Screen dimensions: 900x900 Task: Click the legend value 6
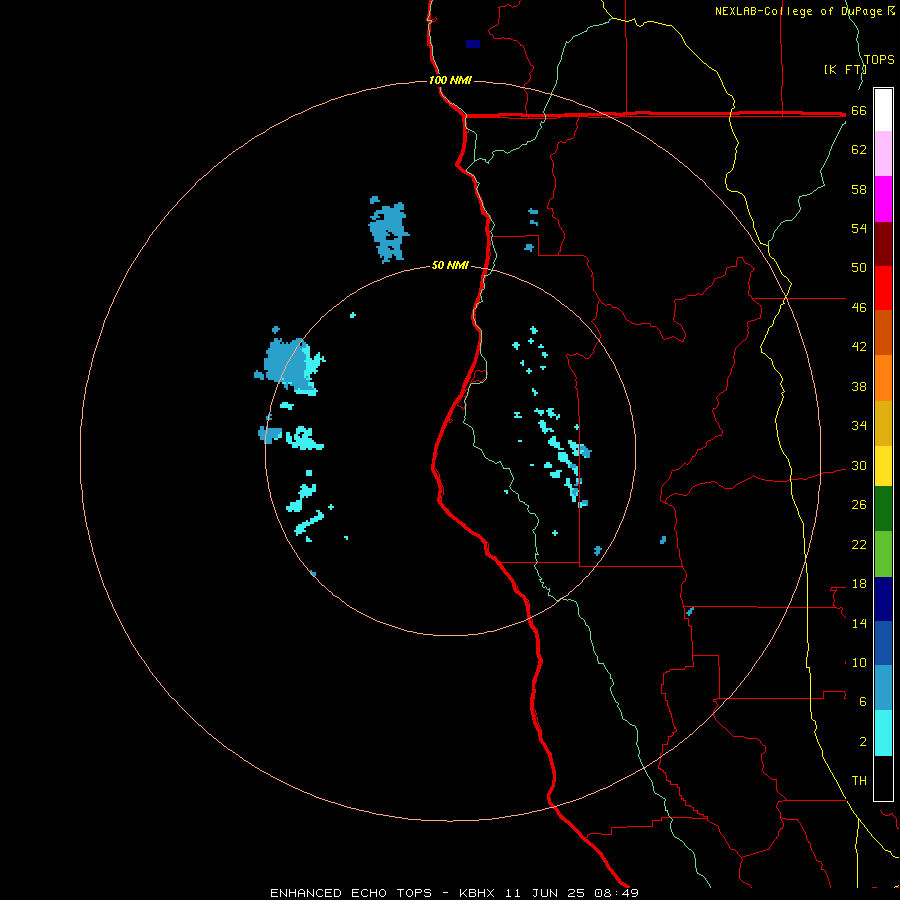[862, 701]
